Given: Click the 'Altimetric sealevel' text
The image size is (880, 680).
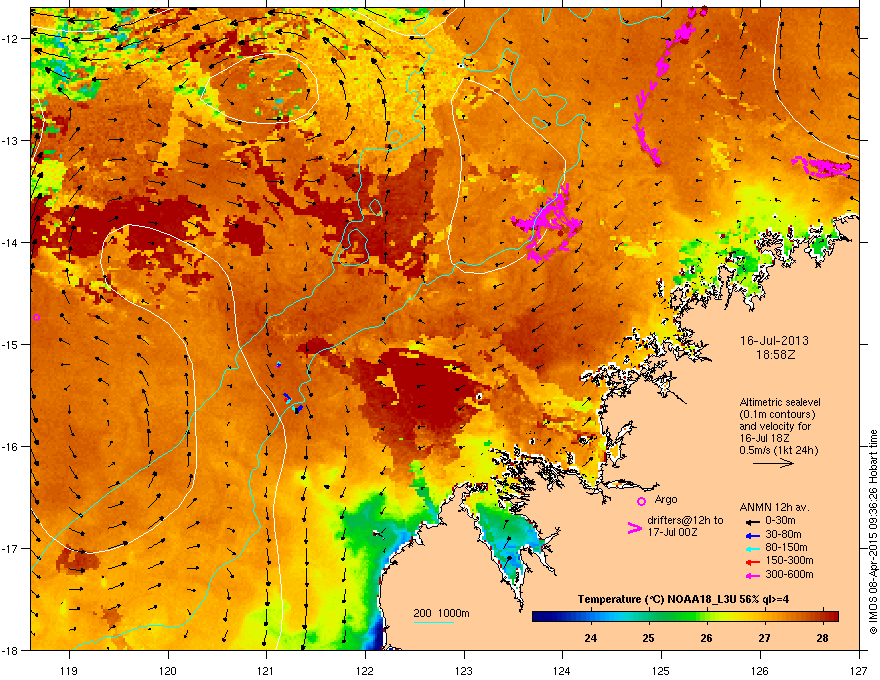Looking at the screenshot, I should tap(780, 402).
